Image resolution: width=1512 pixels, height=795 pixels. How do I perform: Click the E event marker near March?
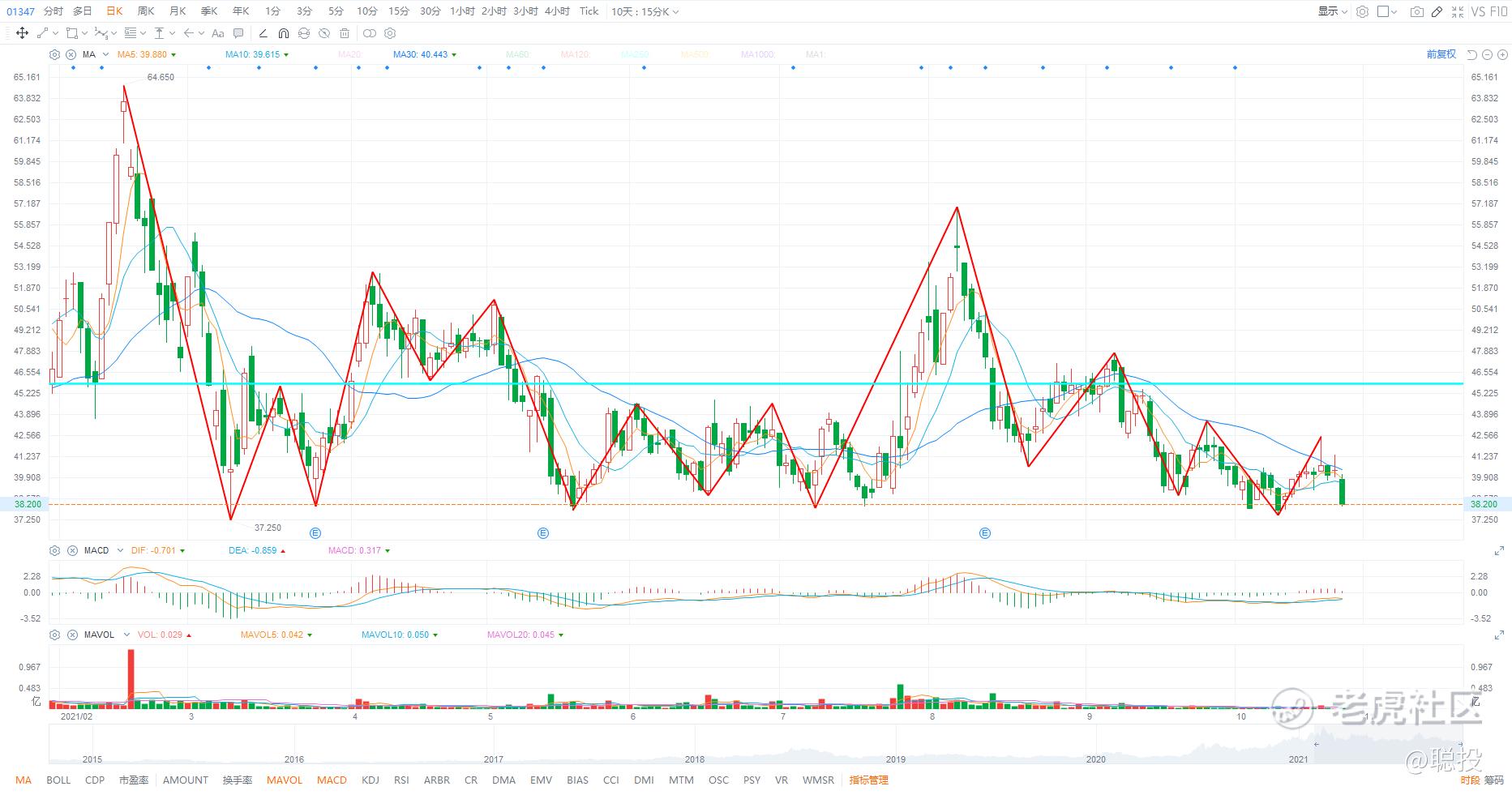click(316, 533)
